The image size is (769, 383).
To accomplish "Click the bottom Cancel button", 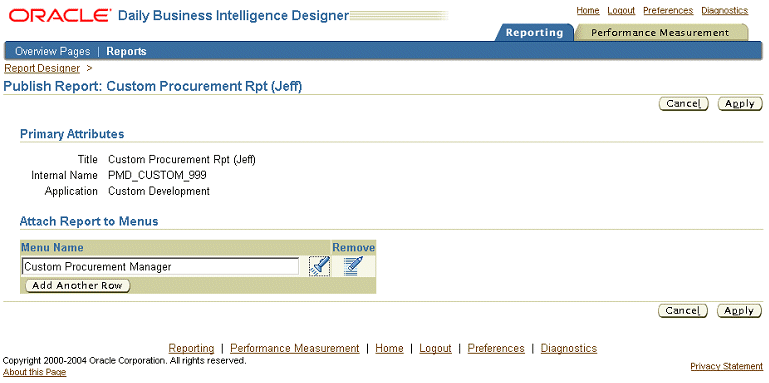I will point(683,310).
